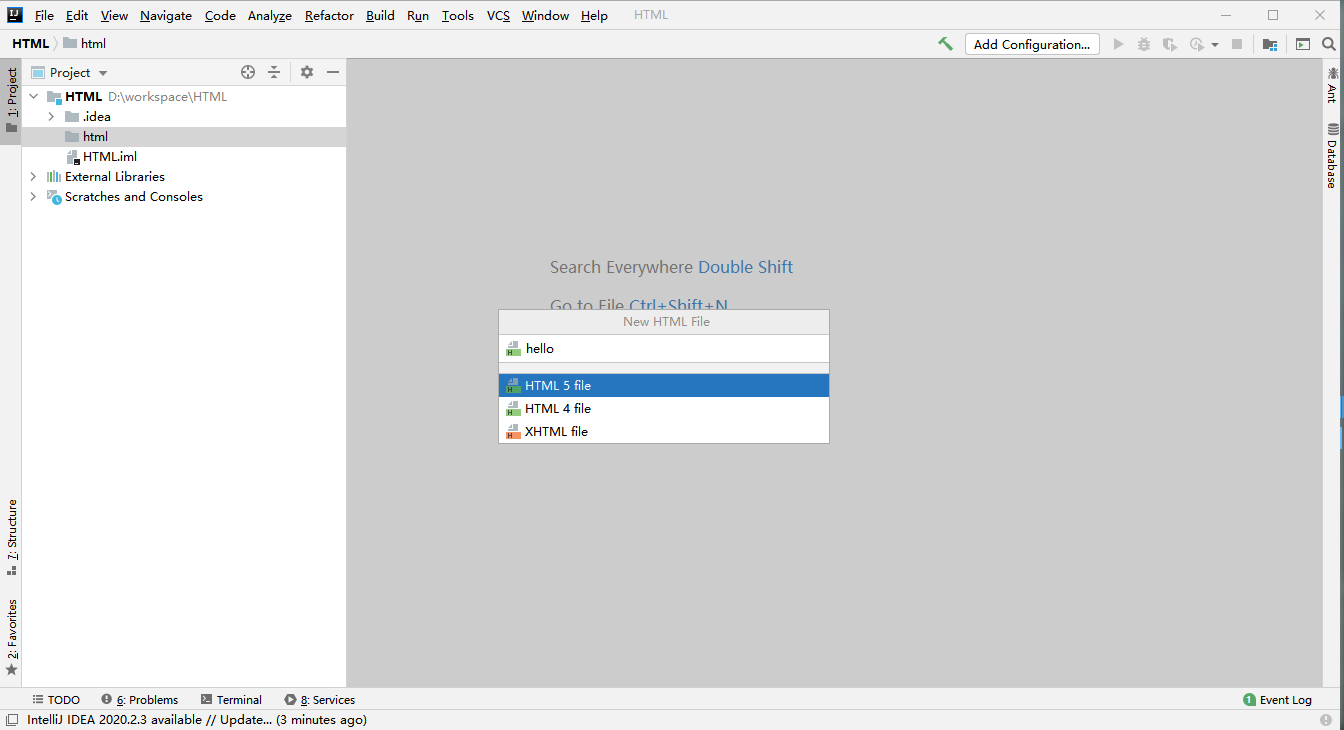Image resolution: width=1344 pixels, height=730 pixels.
Task: Toggle the 1: Project tool window tab
Action: 11,100
